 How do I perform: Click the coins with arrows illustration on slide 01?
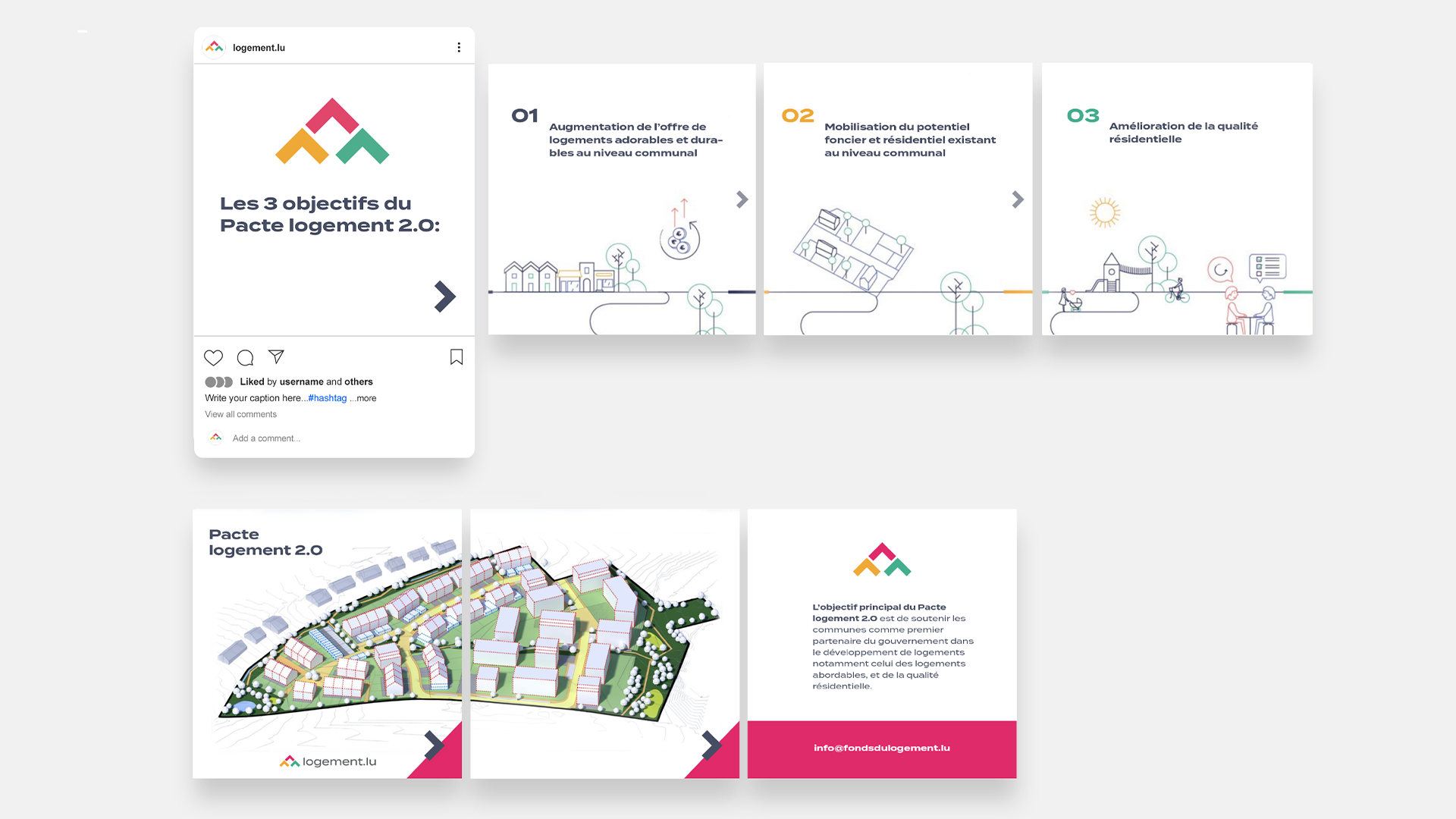(680, 230)
